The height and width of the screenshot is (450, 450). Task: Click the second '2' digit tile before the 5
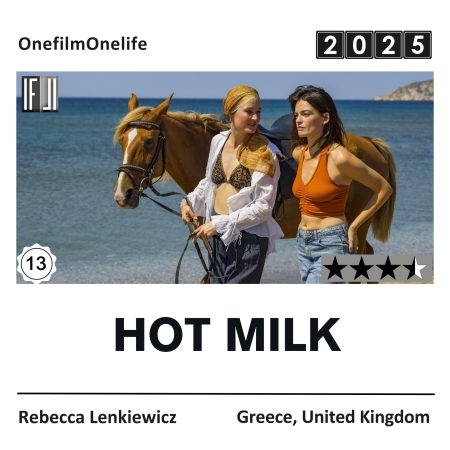pos(388,45)
